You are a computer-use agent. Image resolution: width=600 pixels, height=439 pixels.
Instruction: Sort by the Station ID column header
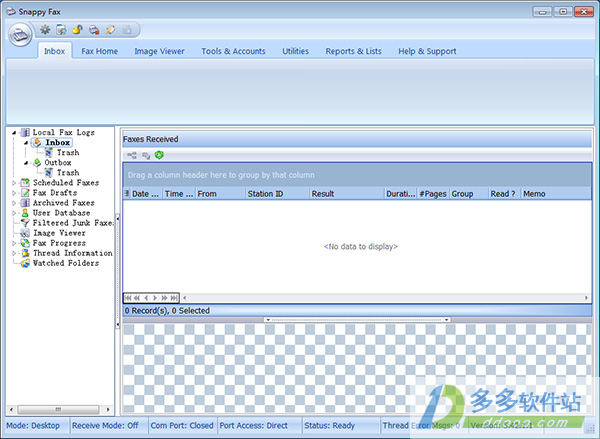[x=277, y=194]
